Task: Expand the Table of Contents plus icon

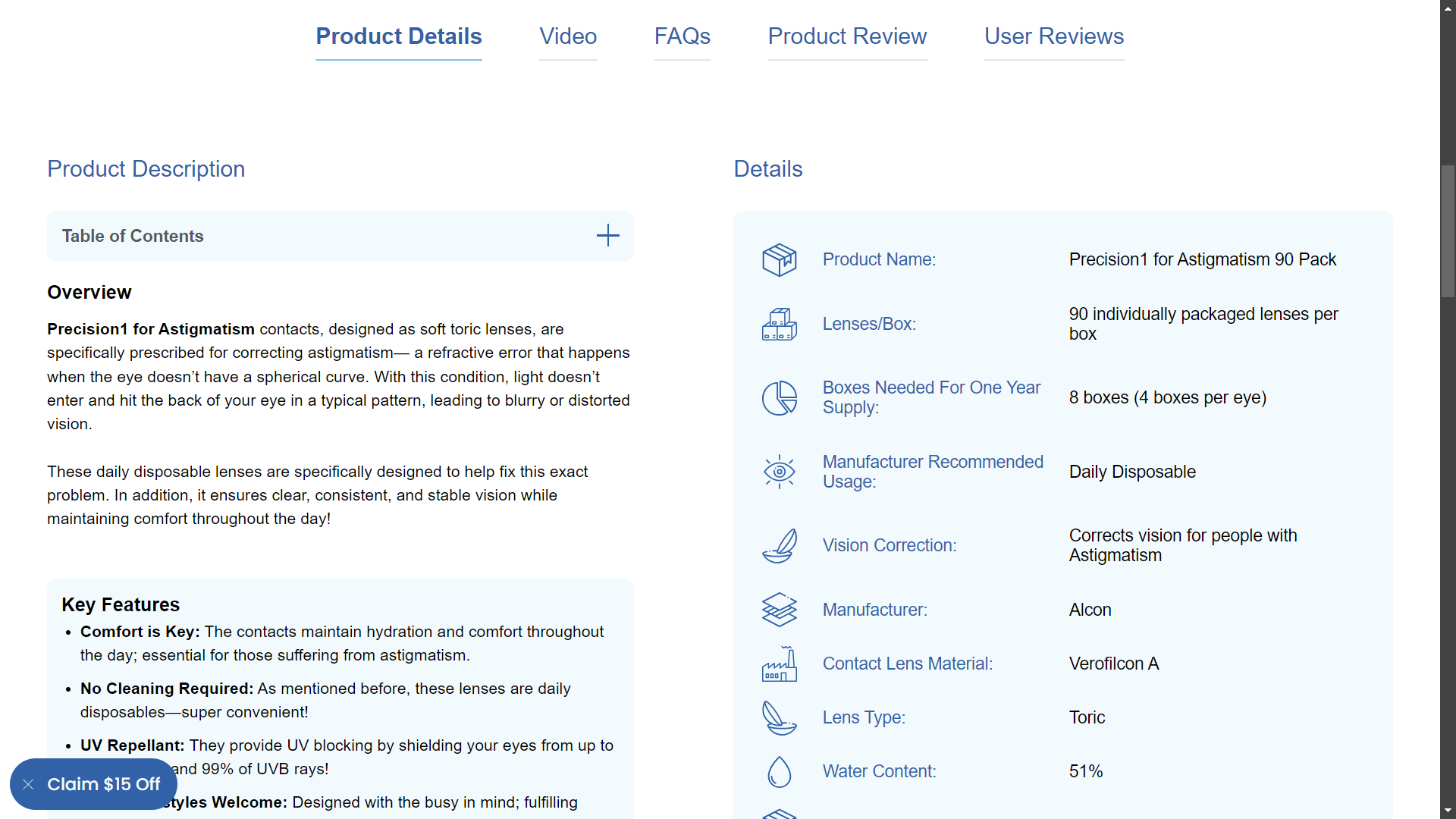Action: click(x=607, y=236)
